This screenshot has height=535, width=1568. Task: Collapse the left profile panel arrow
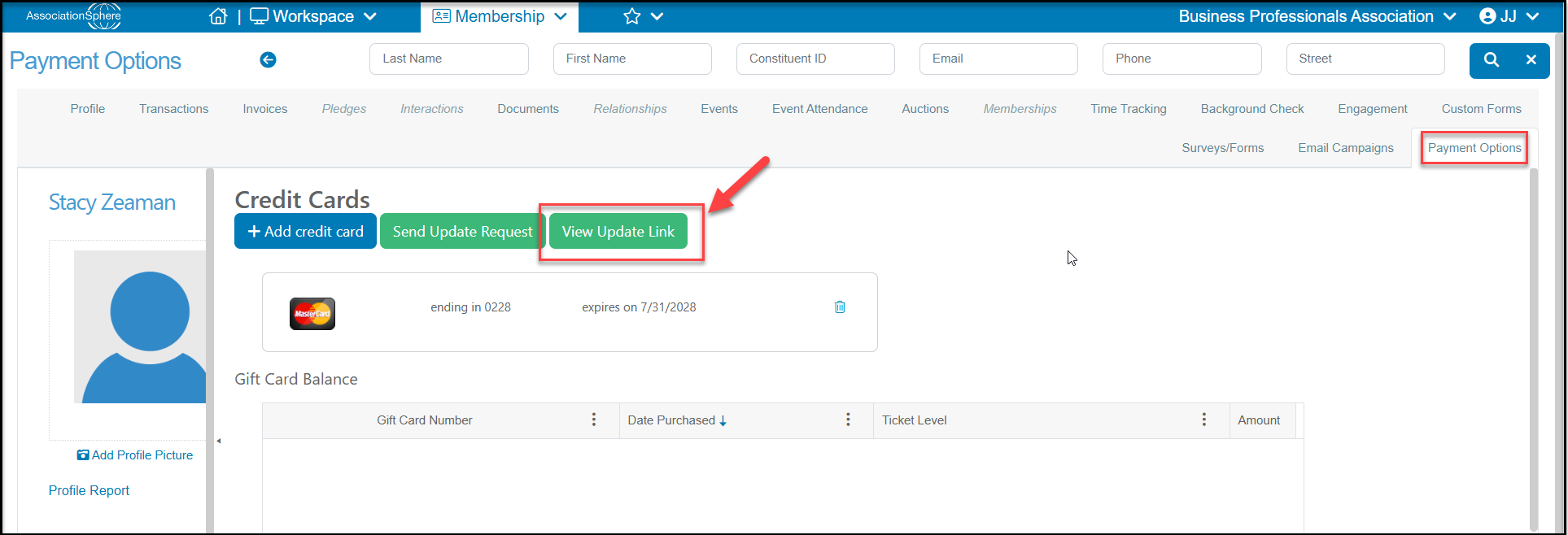(218, 441)
